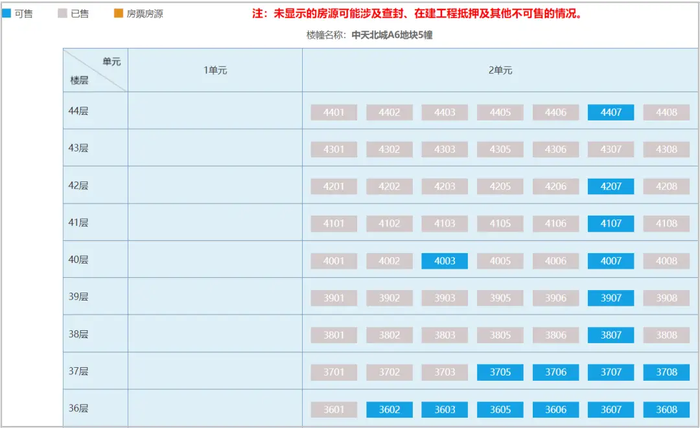Click sold unit 4401
The image size is (700, 428).
pos(334,112)
